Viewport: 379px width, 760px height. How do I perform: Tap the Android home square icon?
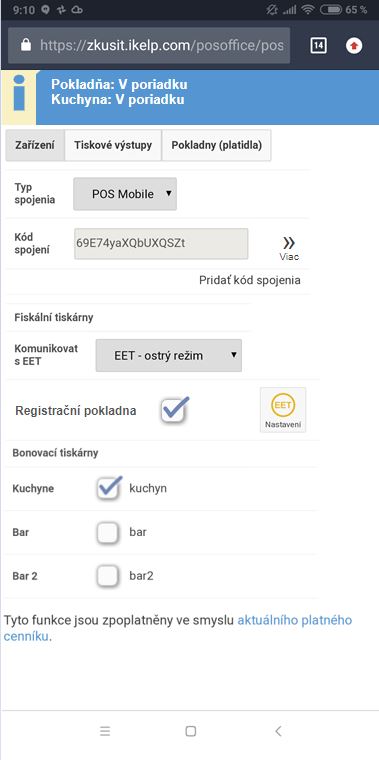[190, 731]
